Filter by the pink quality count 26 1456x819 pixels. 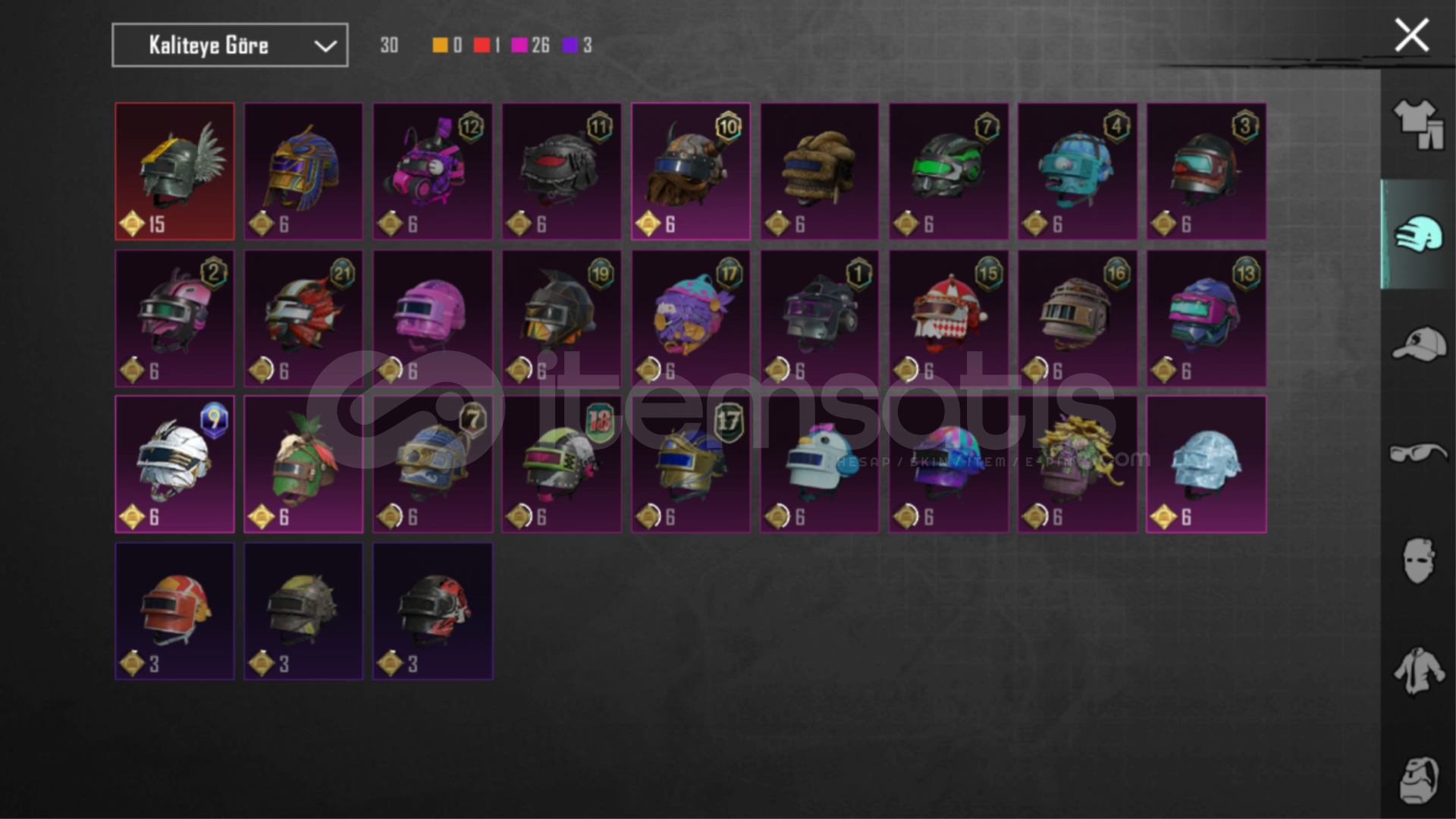click(530, 45)
